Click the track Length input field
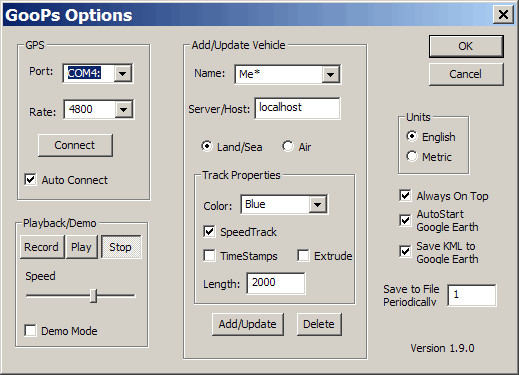519x375 pixels. 276,283
